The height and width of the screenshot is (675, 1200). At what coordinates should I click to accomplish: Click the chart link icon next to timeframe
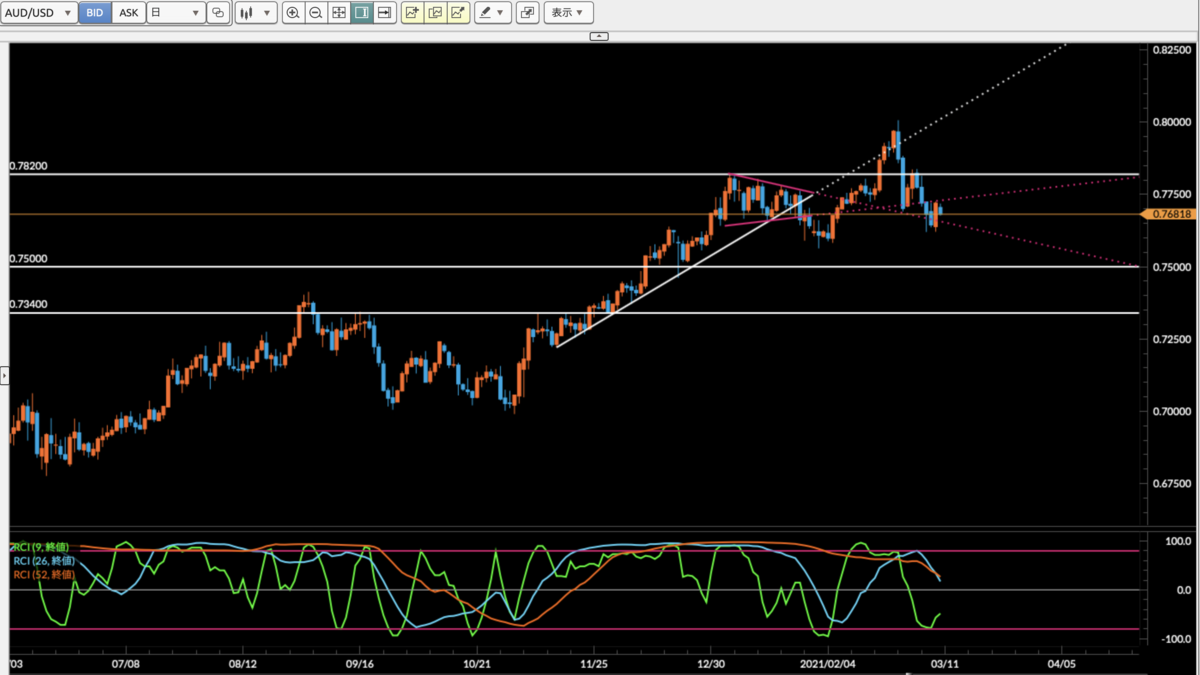click(218, 13)
